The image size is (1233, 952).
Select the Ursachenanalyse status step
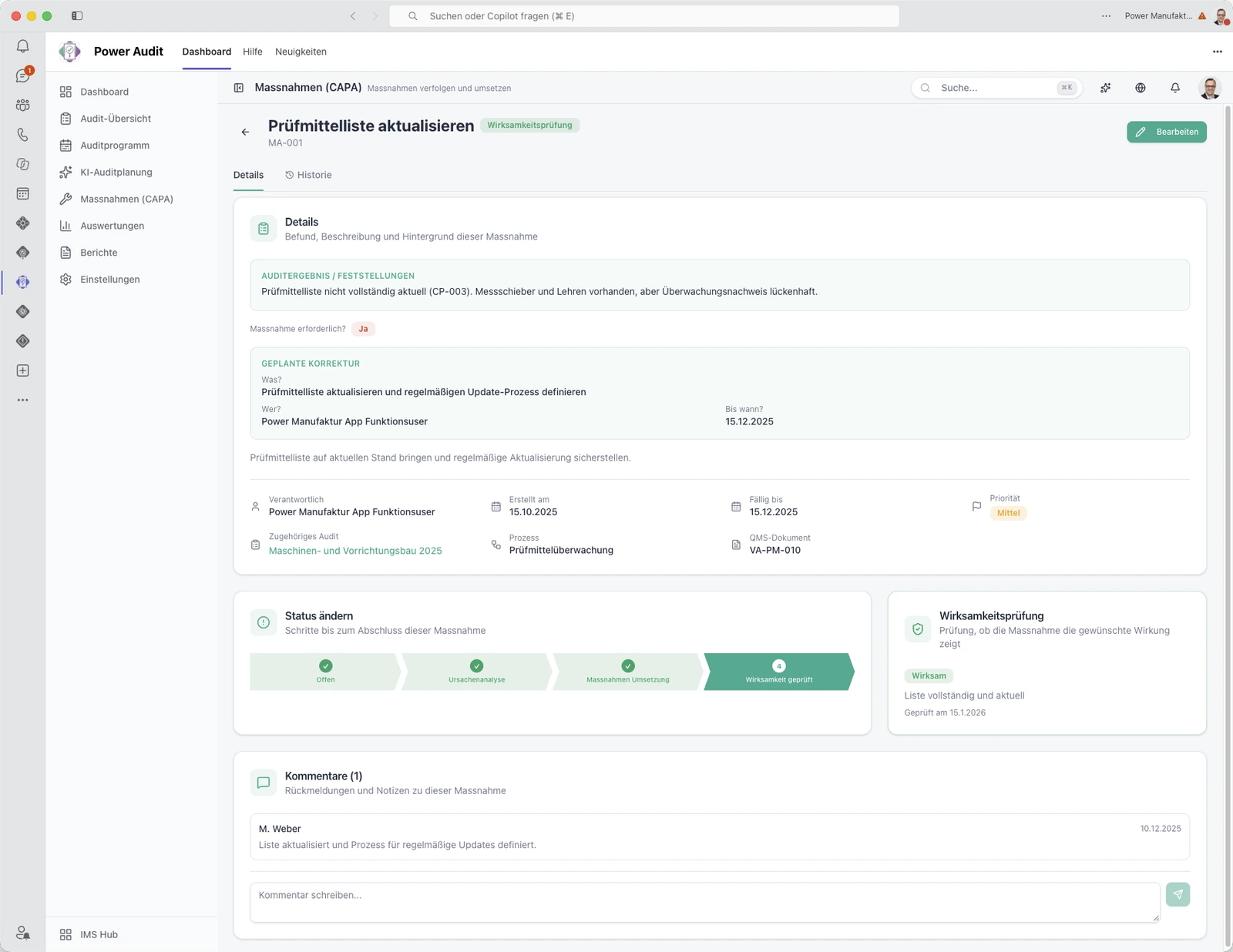point(476,672)
